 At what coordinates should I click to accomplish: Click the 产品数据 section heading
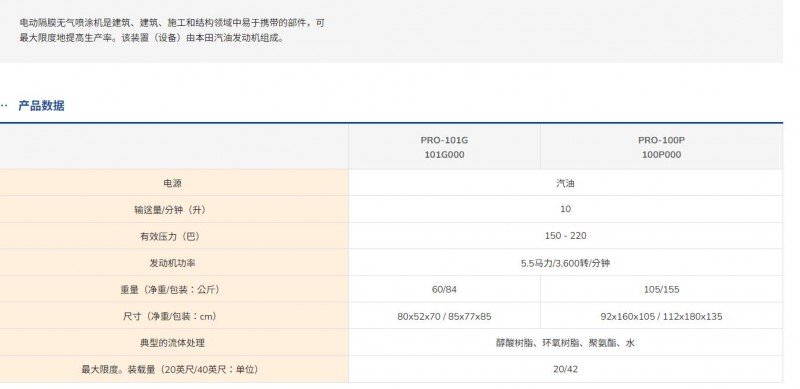coord(41,106)
